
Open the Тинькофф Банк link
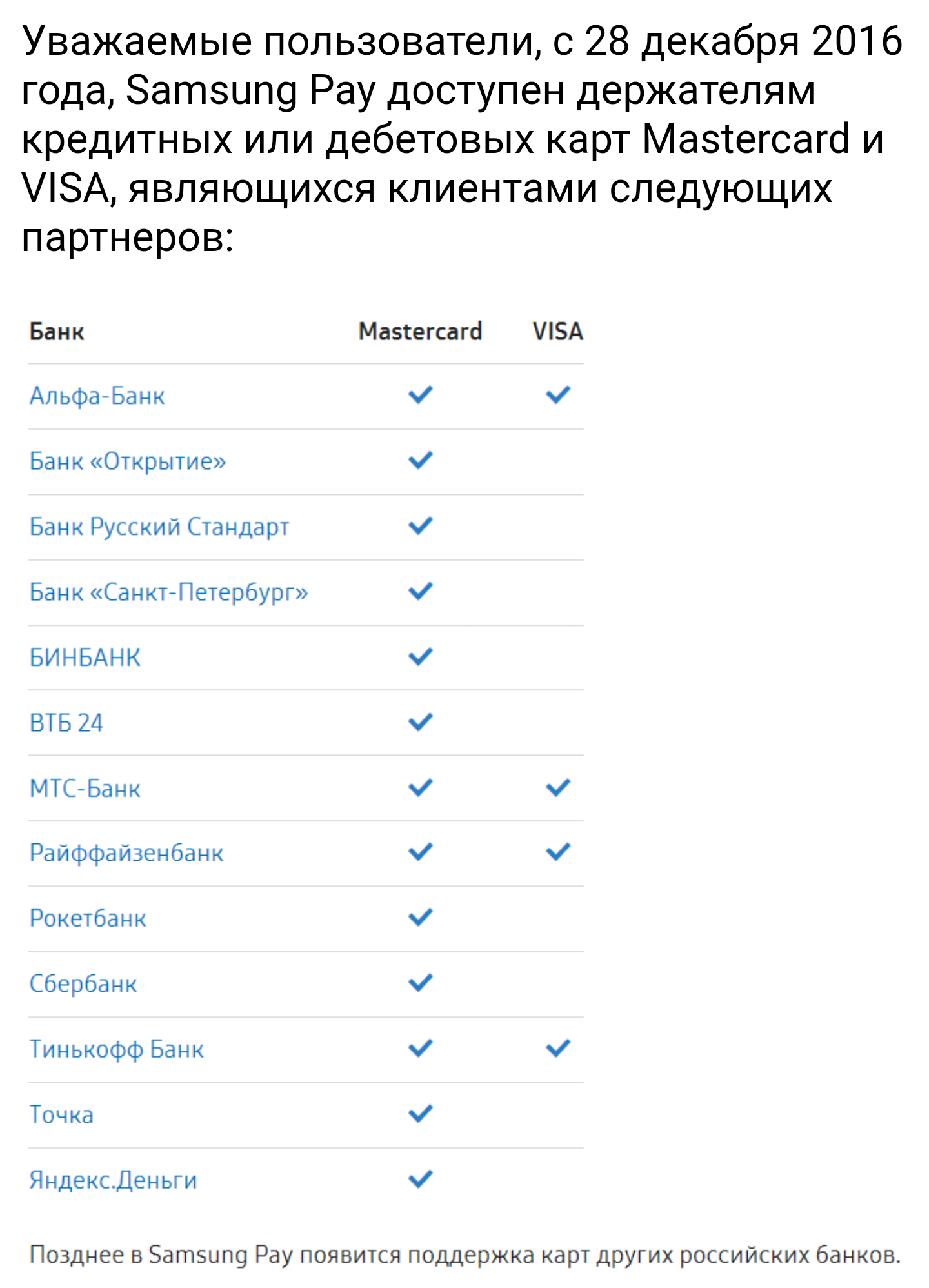(x=117, y=1050)
